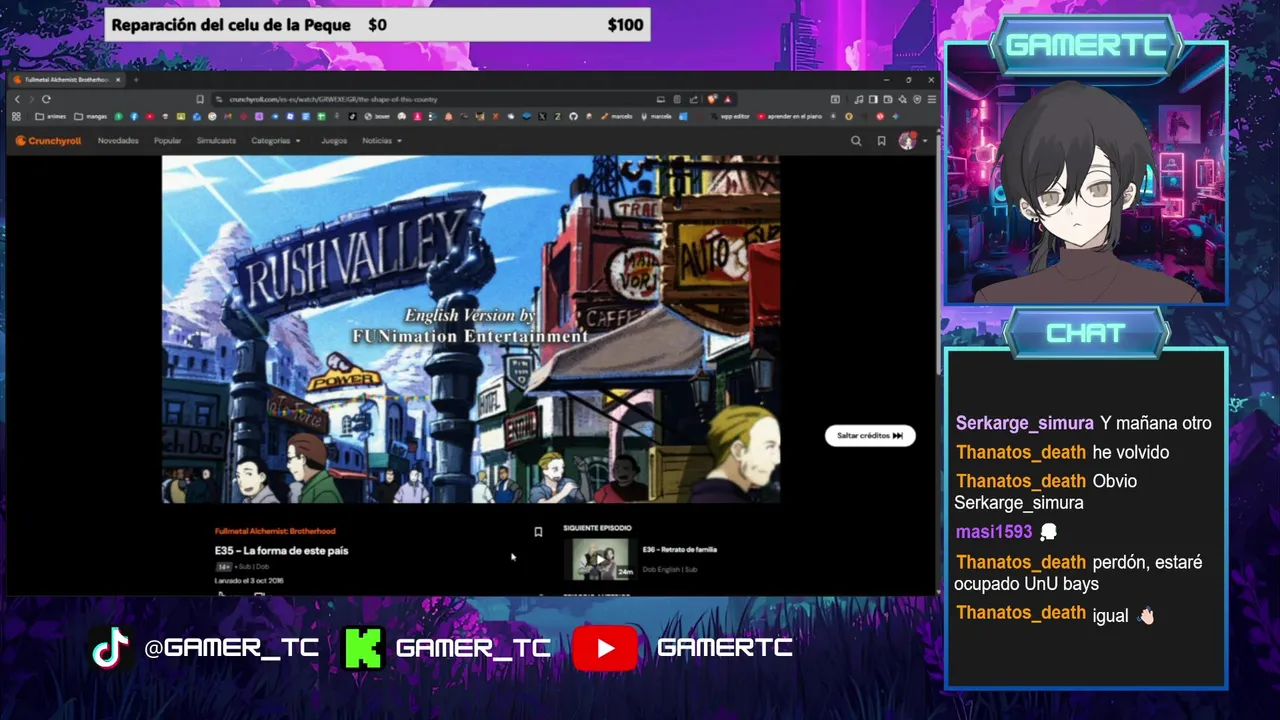1280x720 pixels.
Task: Toggle the browser sidebar panel icon
Action: point(873,99)
